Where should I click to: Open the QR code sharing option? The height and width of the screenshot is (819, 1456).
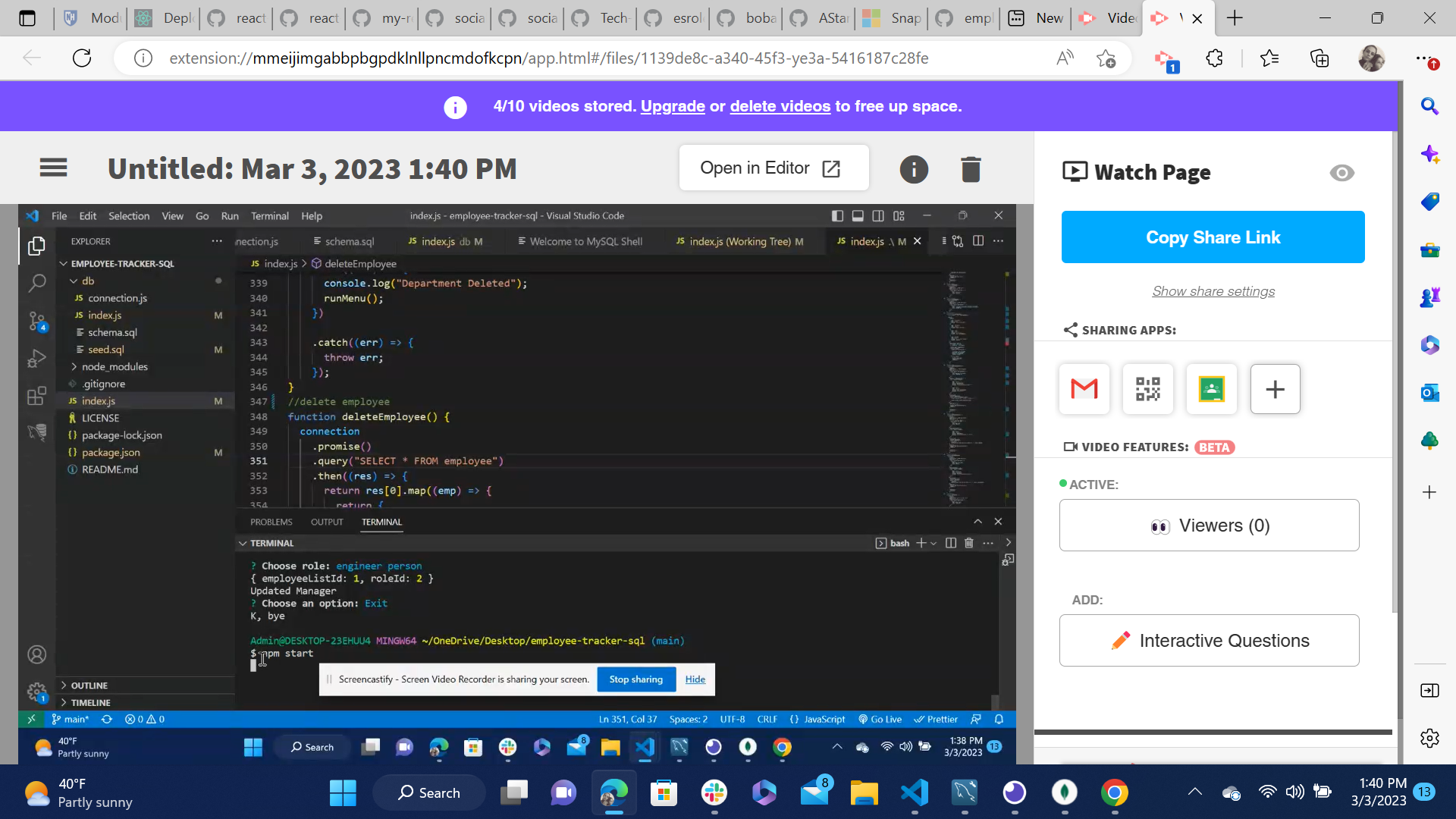click(x=1147, y=389)
